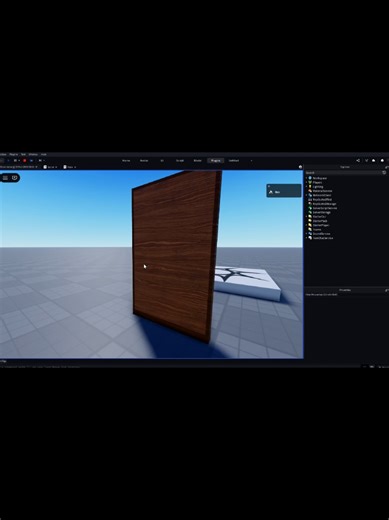Open the Window menu
This screenshot has width=389, height=520.
(33, 154)
